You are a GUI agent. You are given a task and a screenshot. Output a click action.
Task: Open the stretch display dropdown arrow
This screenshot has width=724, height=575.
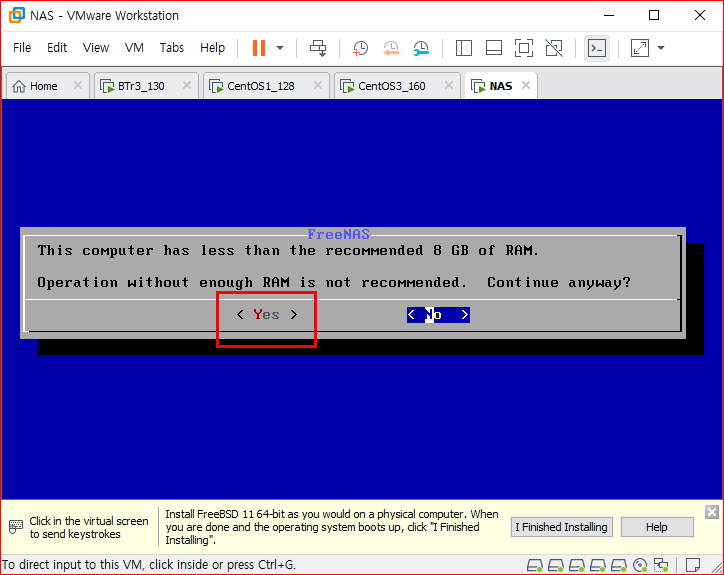tap(661, 48)
